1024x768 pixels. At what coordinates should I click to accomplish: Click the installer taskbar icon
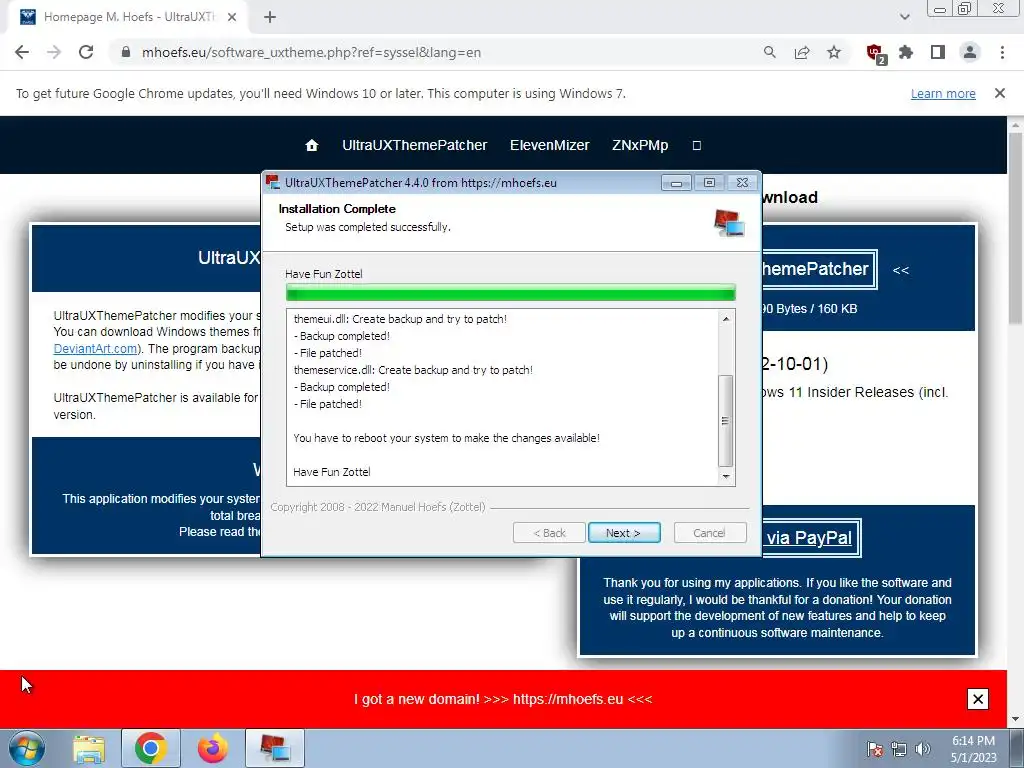(x=275, y=748)
